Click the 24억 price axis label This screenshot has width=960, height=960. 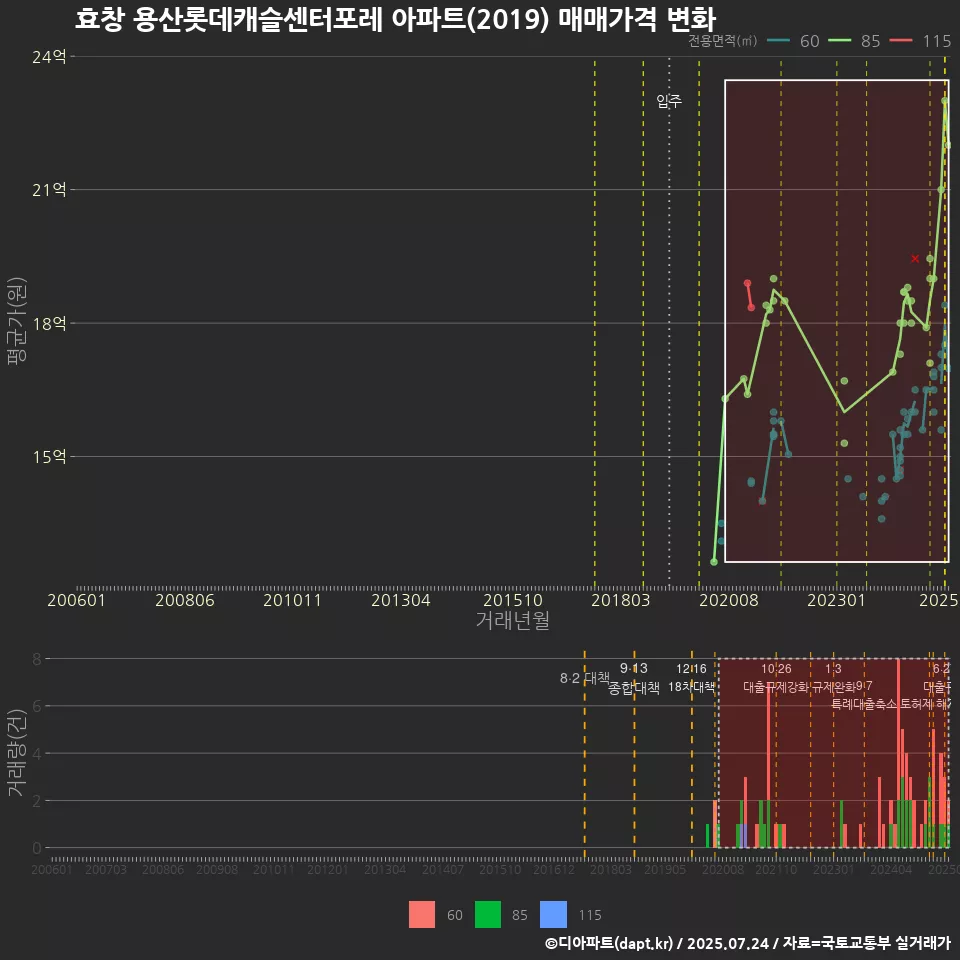pos(49,57)
